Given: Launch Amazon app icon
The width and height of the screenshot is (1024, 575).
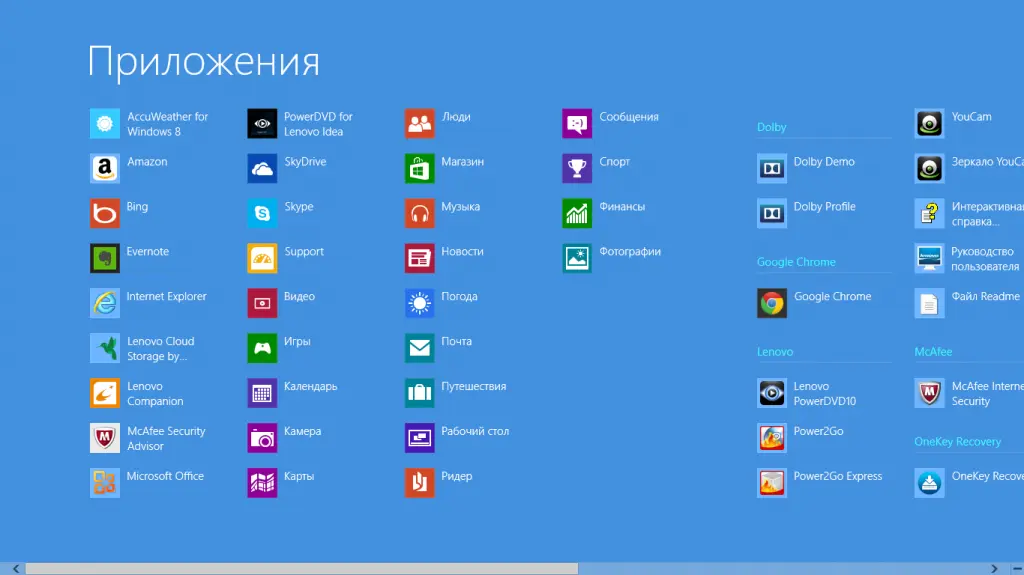Looking at the screenshot, I should pyautogui.click(x=104, y=169).
